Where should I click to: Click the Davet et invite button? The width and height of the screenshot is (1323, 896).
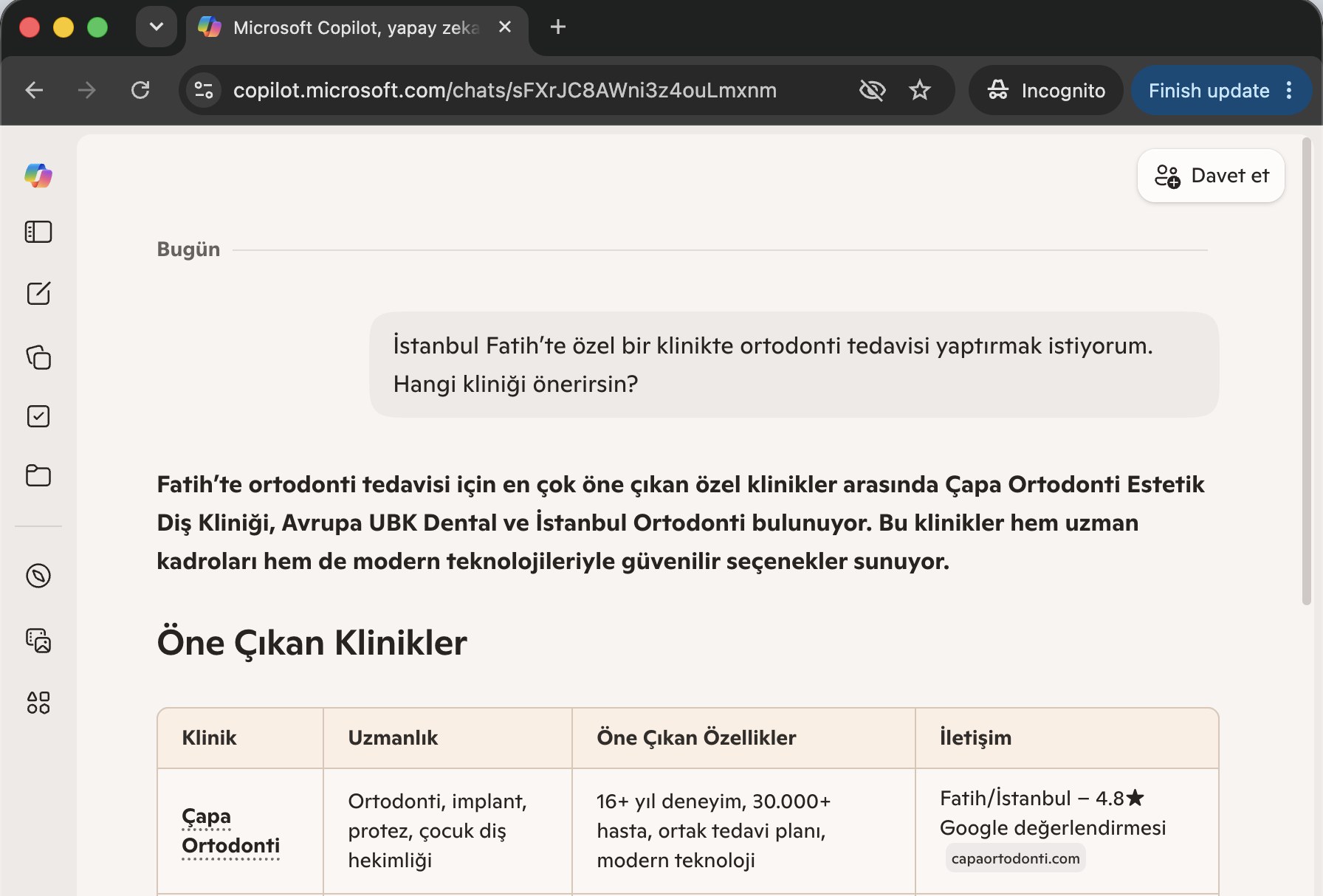click(1211, 176)
